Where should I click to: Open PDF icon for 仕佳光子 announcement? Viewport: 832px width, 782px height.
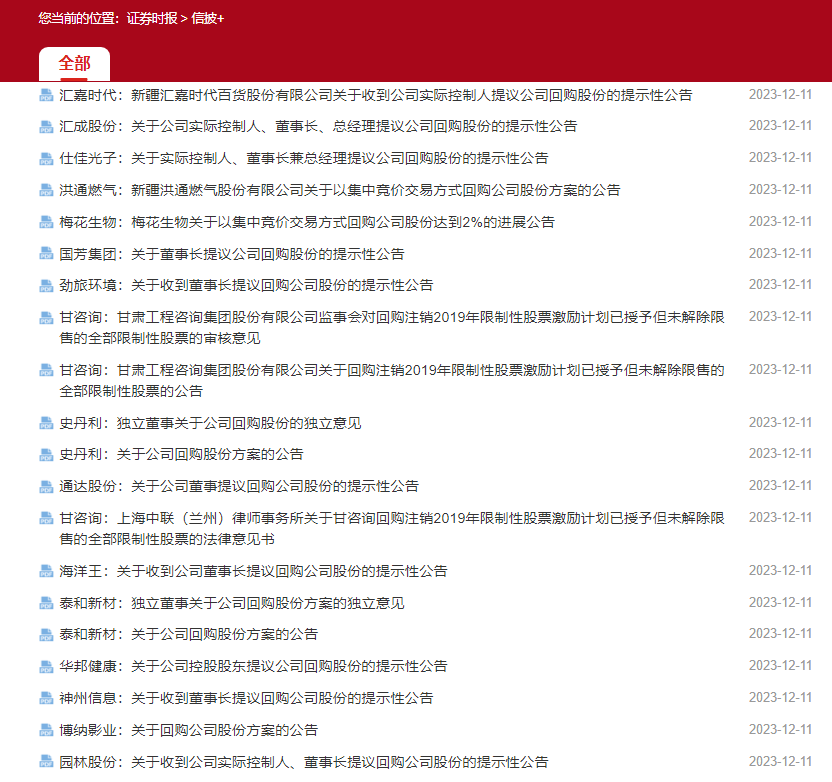tap(46, 159)
